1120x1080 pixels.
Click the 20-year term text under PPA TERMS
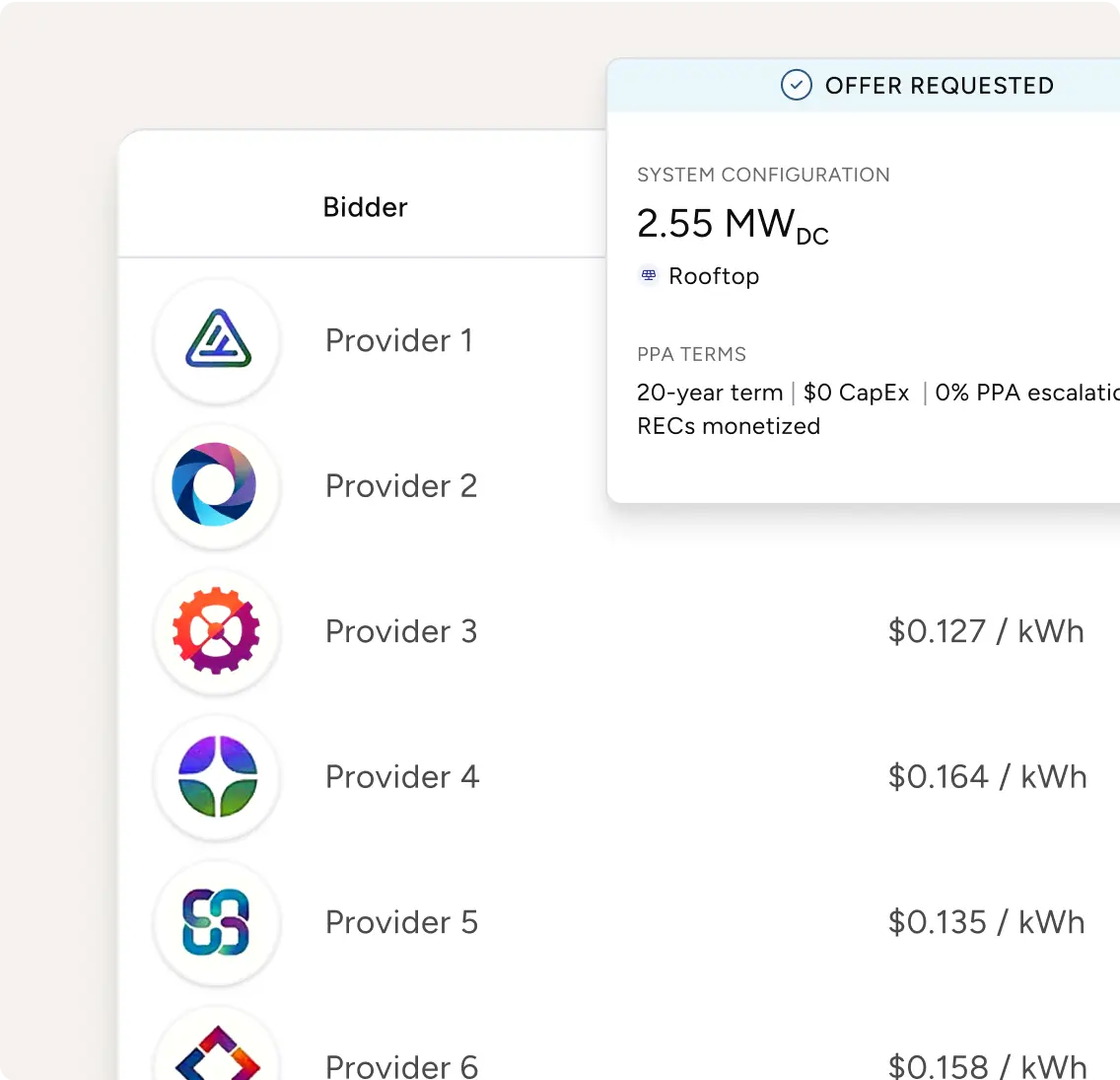pos(709,393)
